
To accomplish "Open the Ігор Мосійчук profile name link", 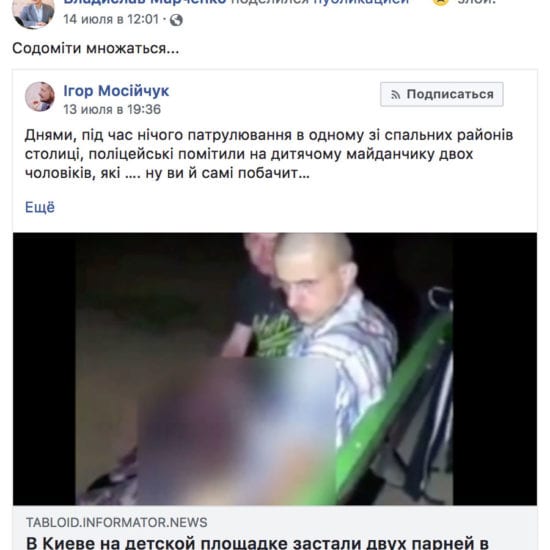I will pyautogui.click(x=116, y=91).
